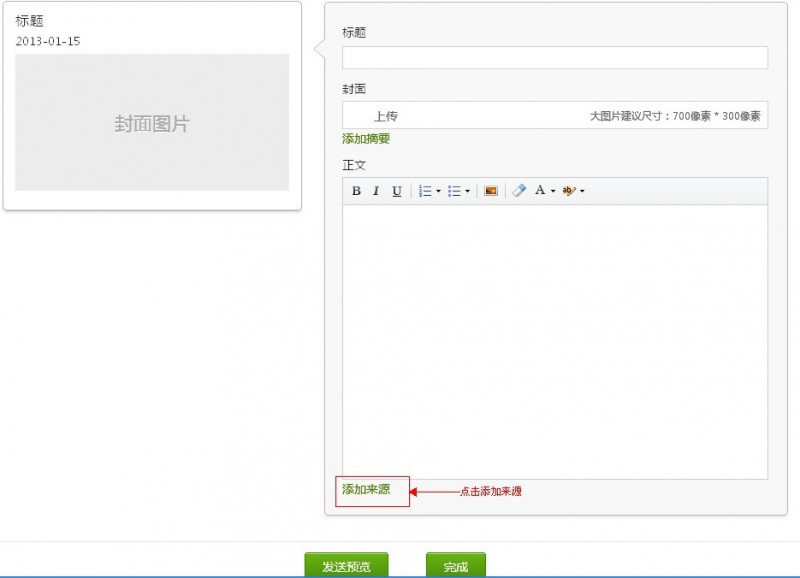
Task: Toggle underline formatting in the toolbar
Action: [396, 191]
